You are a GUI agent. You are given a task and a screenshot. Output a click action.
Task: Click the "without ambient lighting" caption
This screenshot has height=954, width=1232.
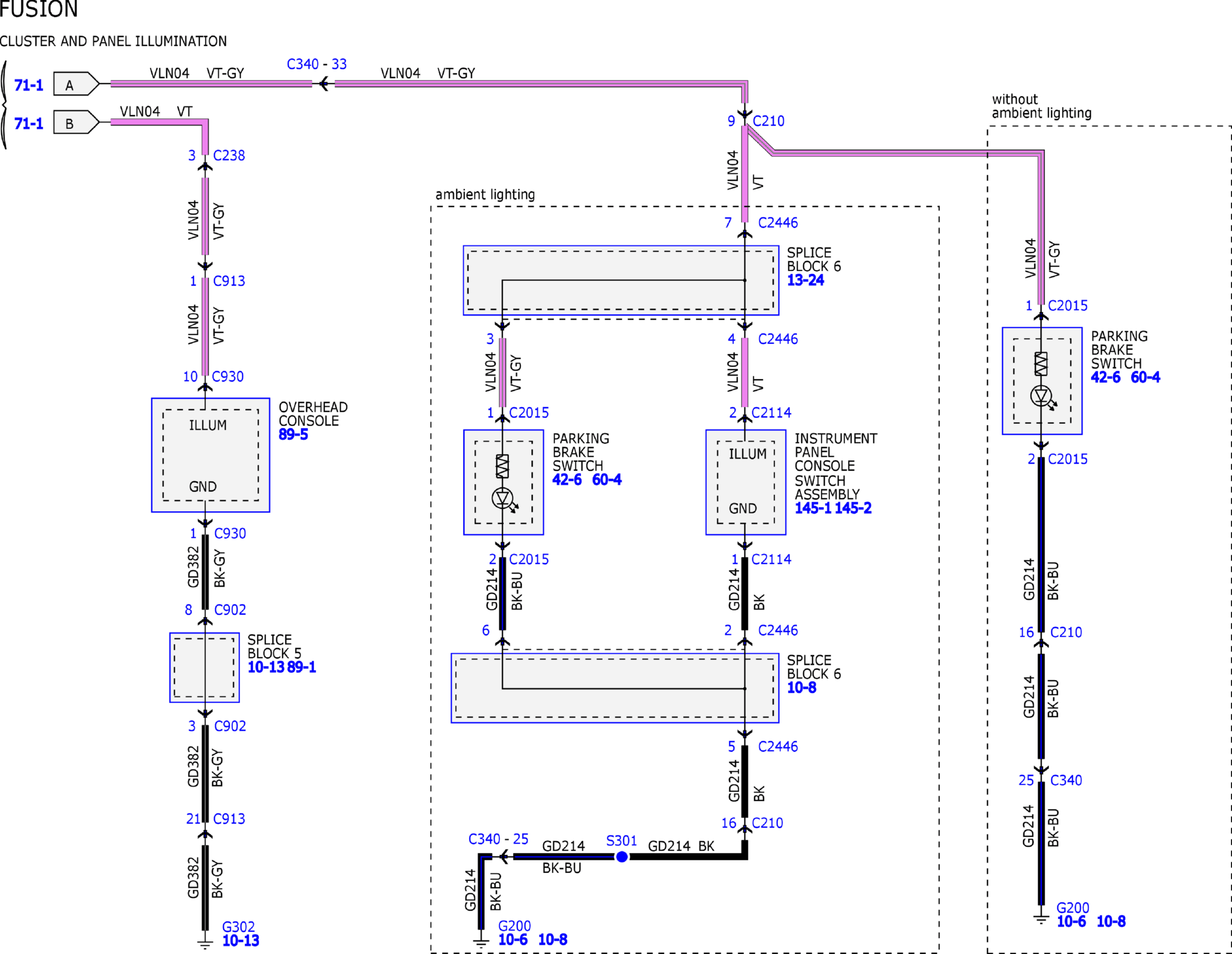pos(1042,106)
